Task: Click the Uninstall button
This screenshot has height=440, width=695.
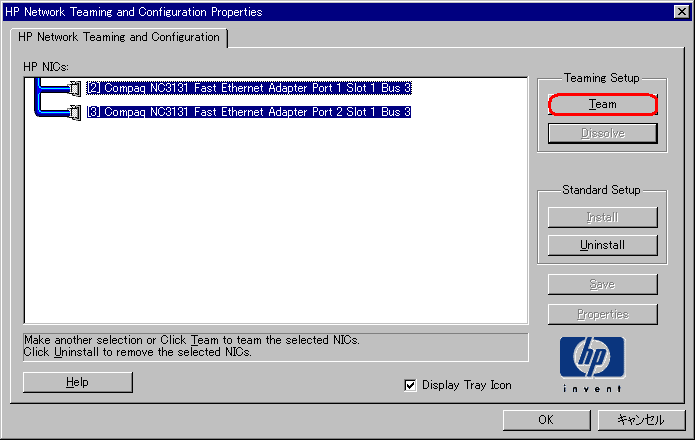Action: [602, 245]
